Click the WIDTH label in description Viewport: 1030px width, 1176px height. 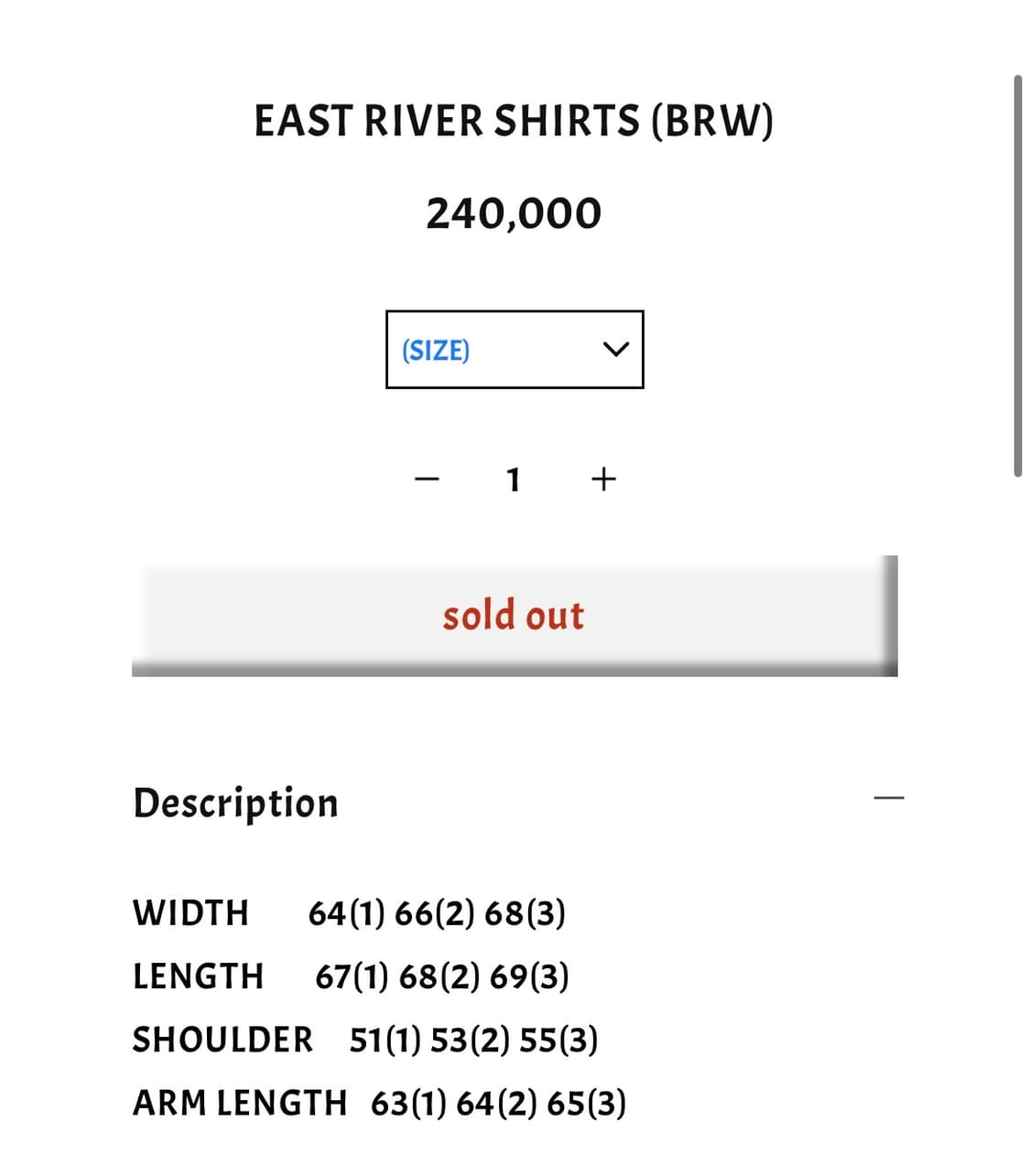click(x=190, y=912)
